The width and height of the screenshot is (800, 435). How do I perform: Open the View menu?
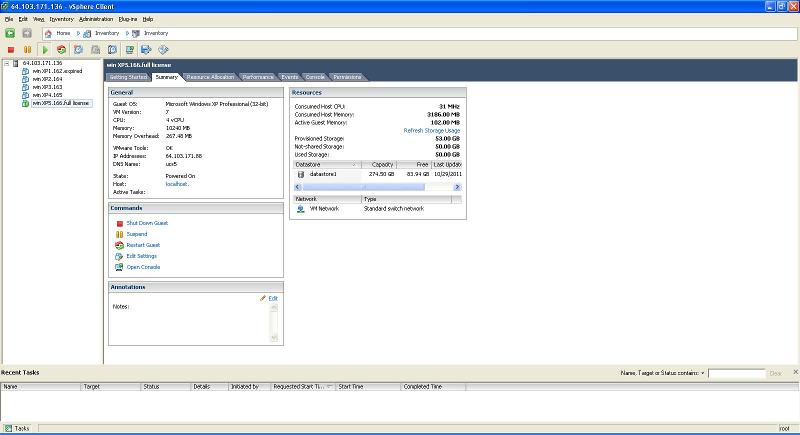click(x=39, y=19)
